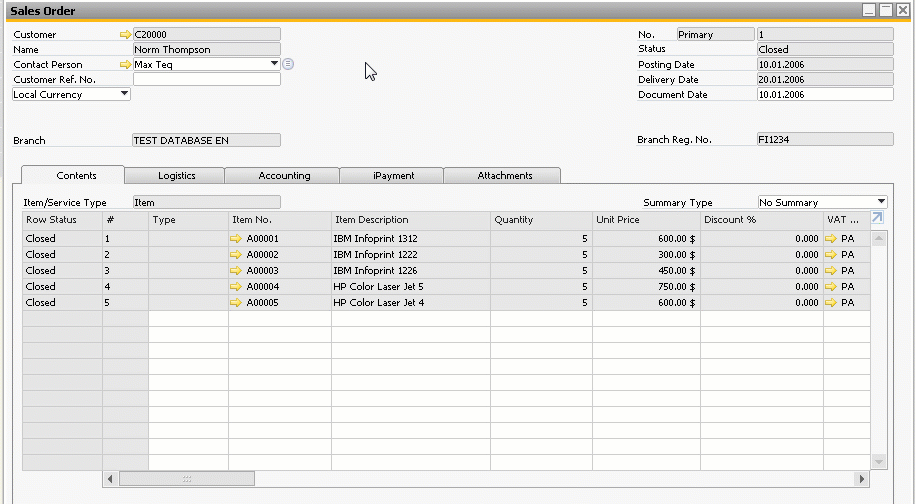Open VAT link arrow in IBM Infoprint 1312 row
The height and width of the screenshot is (504, 916).
click(x=831, y=238)
